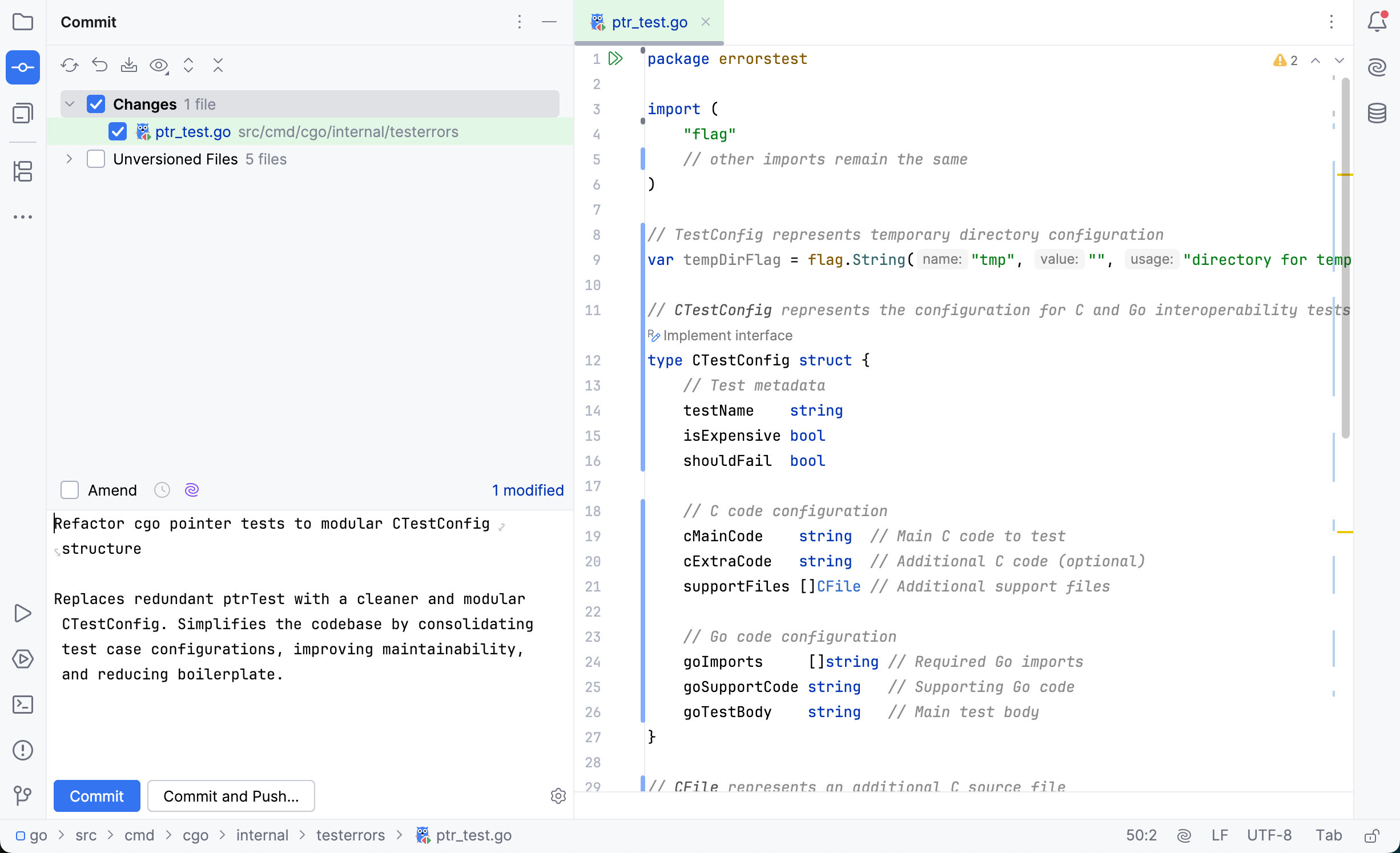The height and width of the screenshot is (853, 1400).
Task: Uncheck the Changes checkbox
Action: pos(96,103)
